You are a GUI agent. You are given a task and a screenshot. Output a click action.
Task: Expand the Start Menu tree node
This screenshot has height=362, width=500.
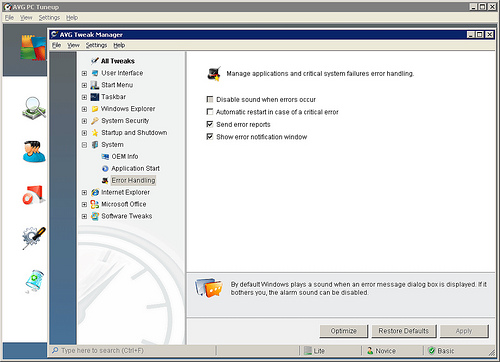tap(84, 85)
